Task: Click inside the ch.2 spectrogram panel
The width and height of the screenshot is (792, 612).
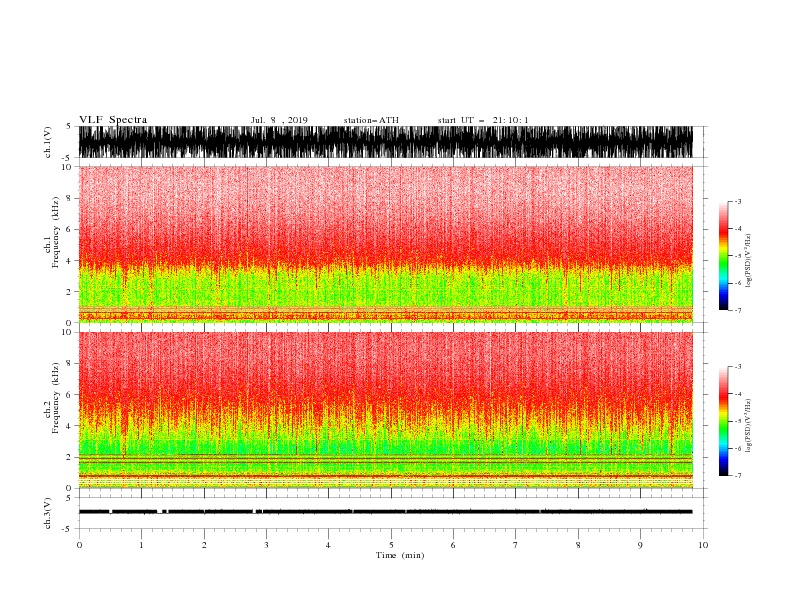Action: click(385, 410)
